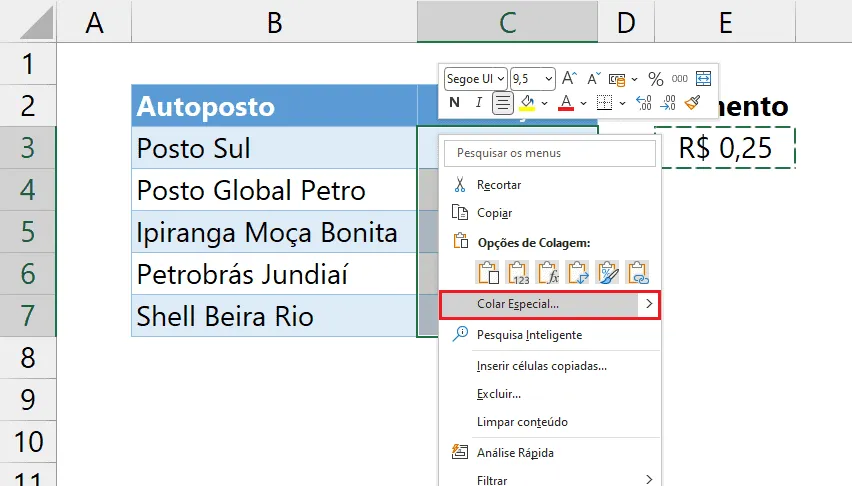Choose Copiar from the context menu
Screen dimensions: 852x486
tap(550, 213)
